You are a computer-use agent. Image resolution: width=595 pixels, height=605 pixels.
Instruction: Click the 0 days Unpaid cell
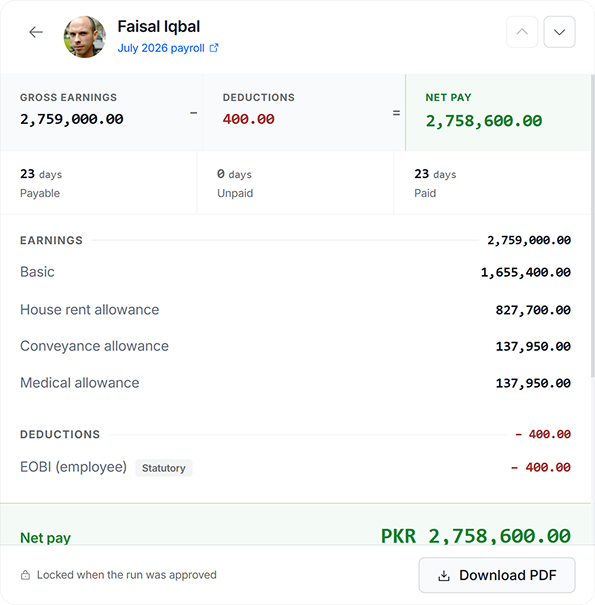point(295,183)
